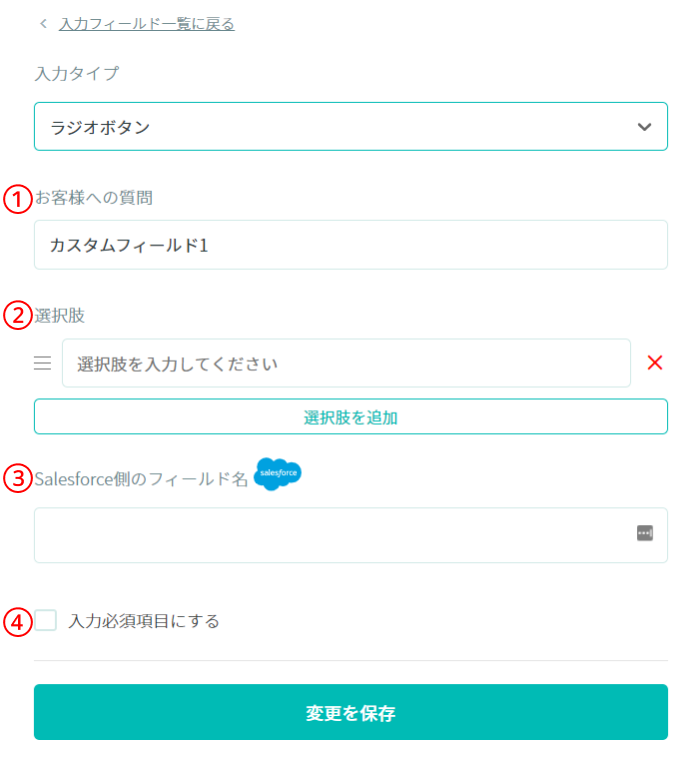
Task: Enable the 入力必須項目にする checkbox
Action: 45,620
